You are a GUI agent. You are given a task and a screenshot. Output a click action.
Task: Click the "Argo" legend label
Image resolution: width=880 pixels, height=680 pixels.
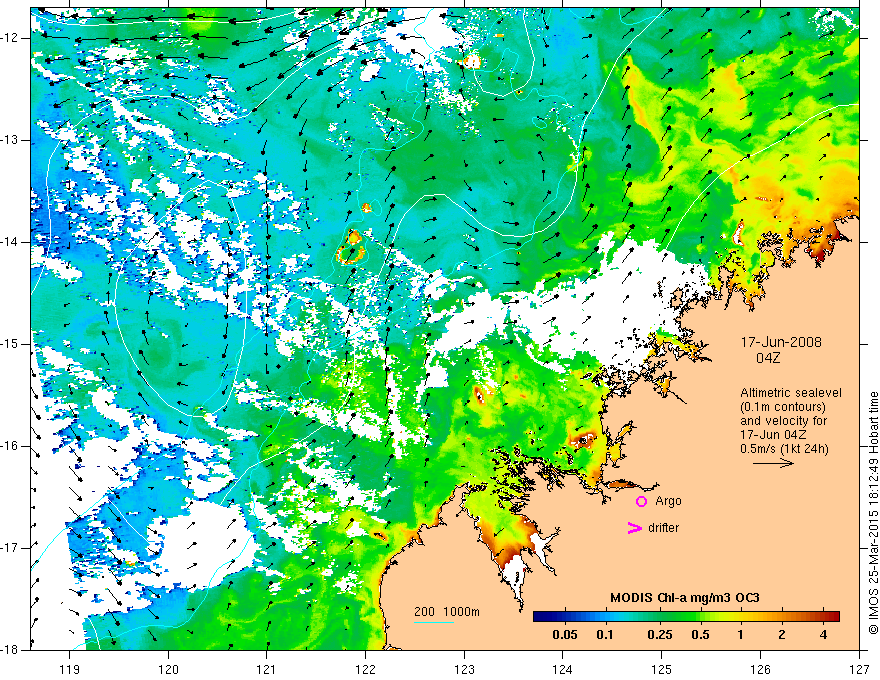pos(668,501)
